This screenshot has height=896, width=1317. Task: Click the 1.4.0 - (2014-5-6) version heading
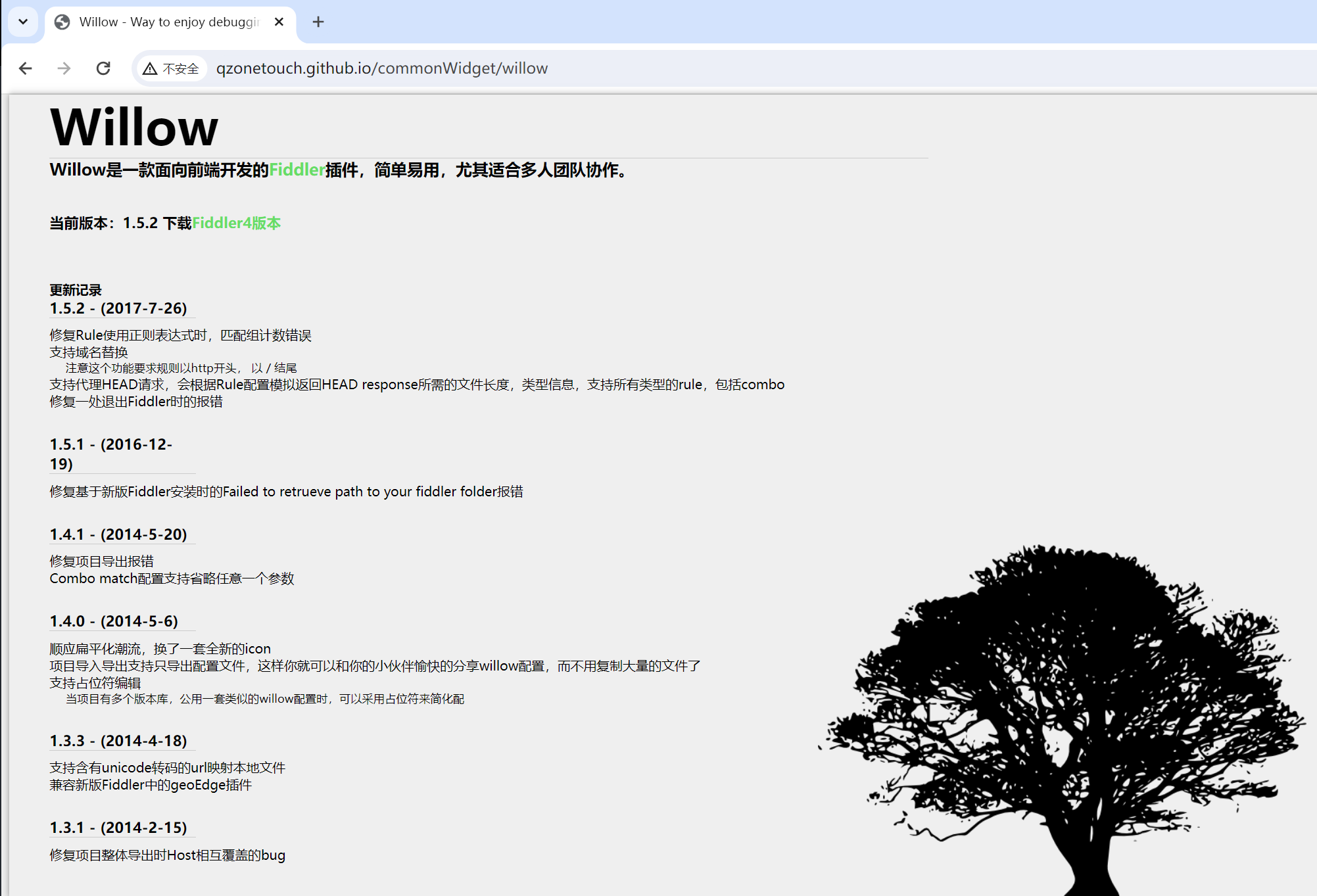[114, 621]
